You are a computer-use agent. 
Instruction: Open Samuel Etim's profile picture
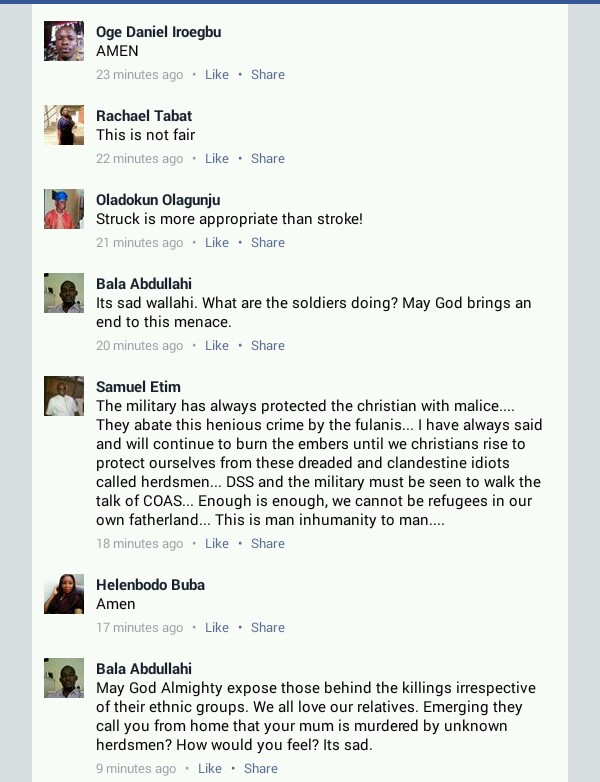[x=64, y=396]
